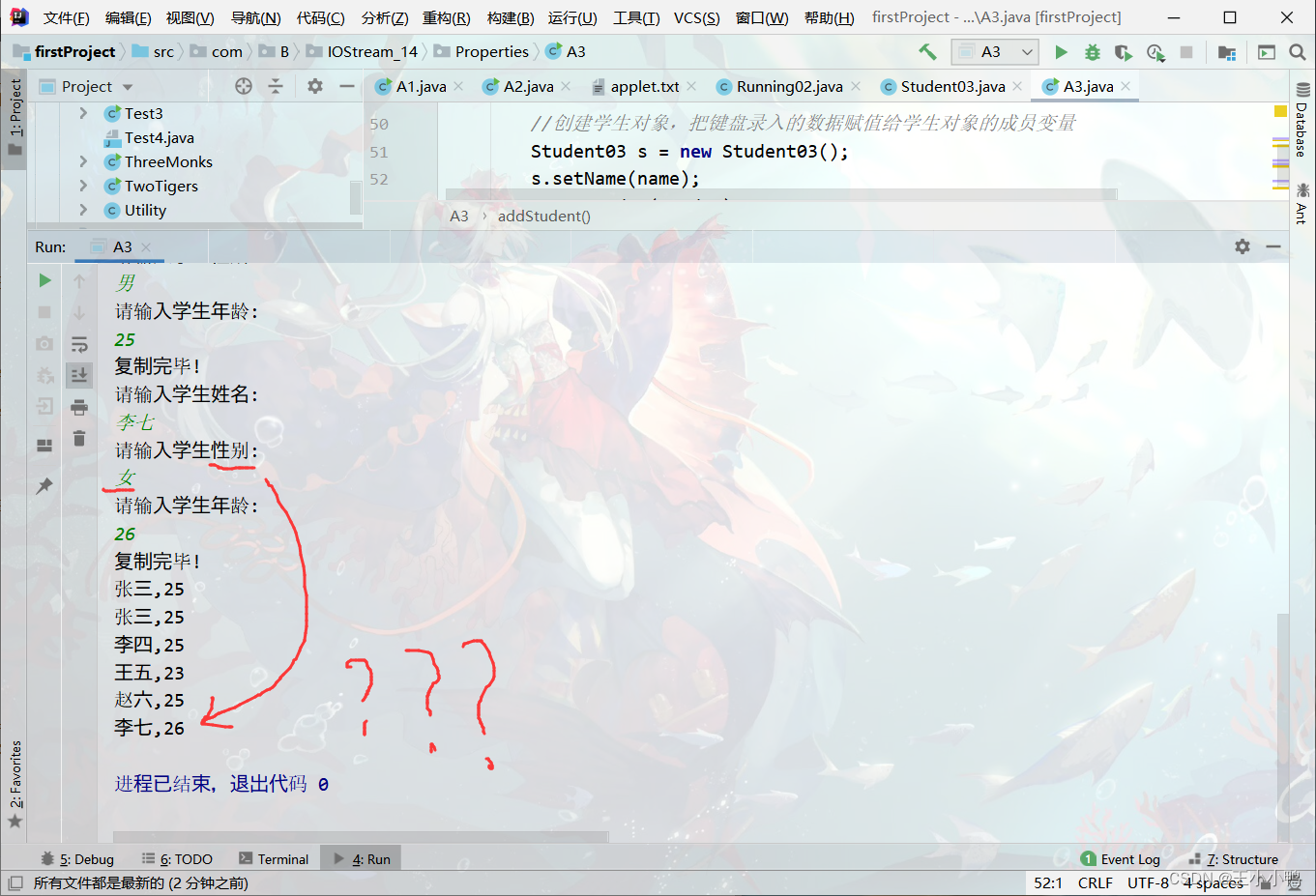The image size is (1316, 896).
Task: Click the 52:1 caret position indicator
Action: [1048, 882]
